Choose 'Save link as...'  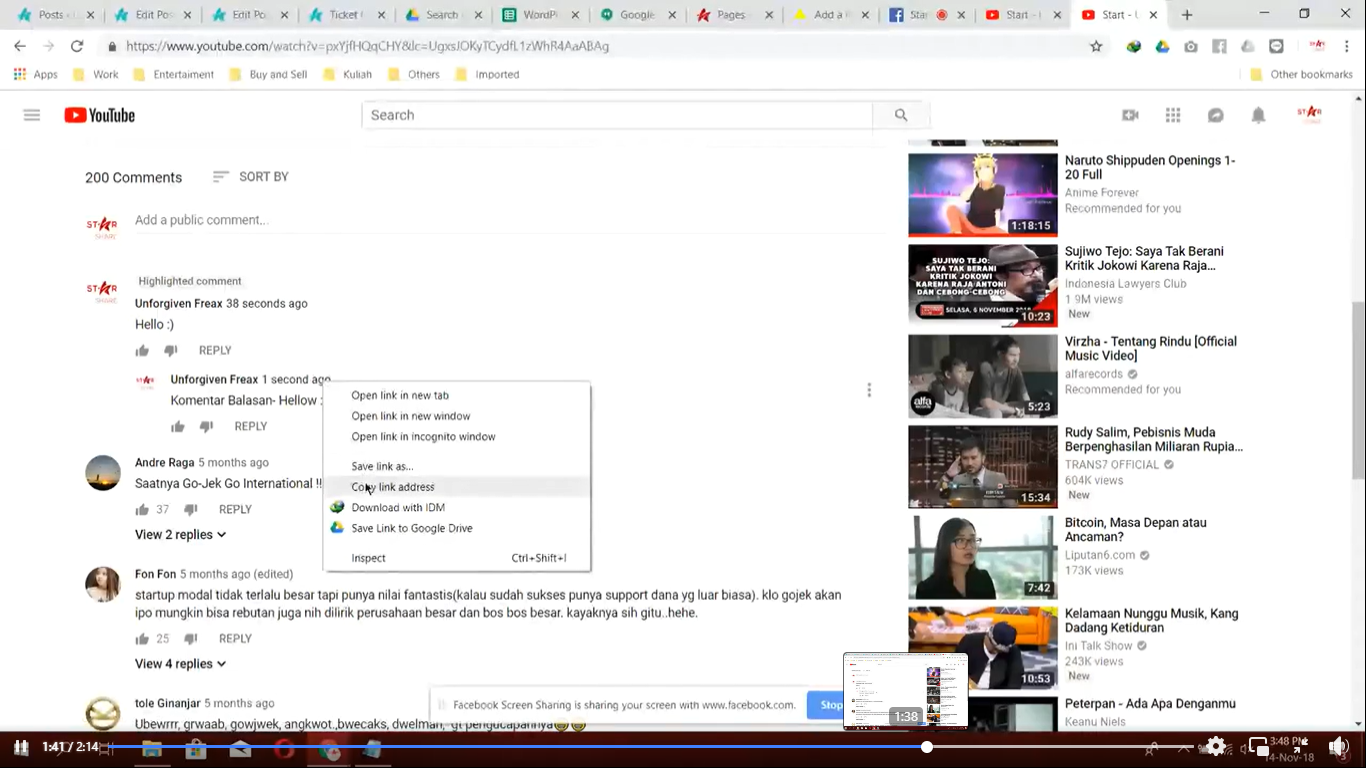457,466
